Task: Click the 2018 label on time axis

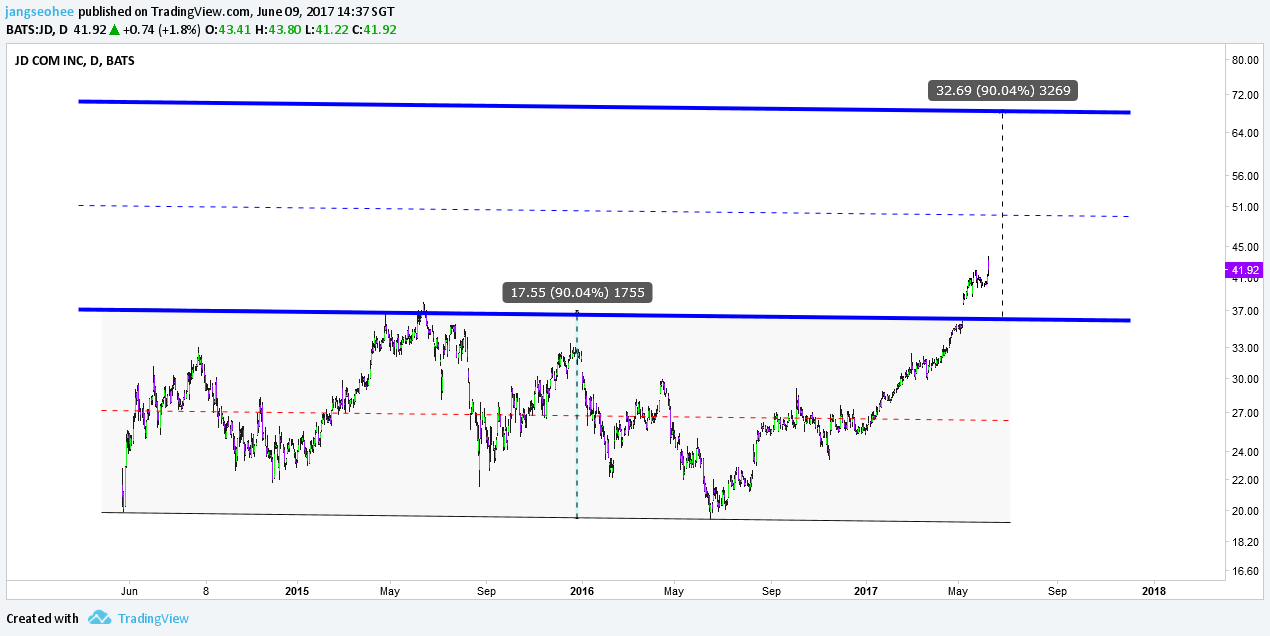Action: 1152,591
